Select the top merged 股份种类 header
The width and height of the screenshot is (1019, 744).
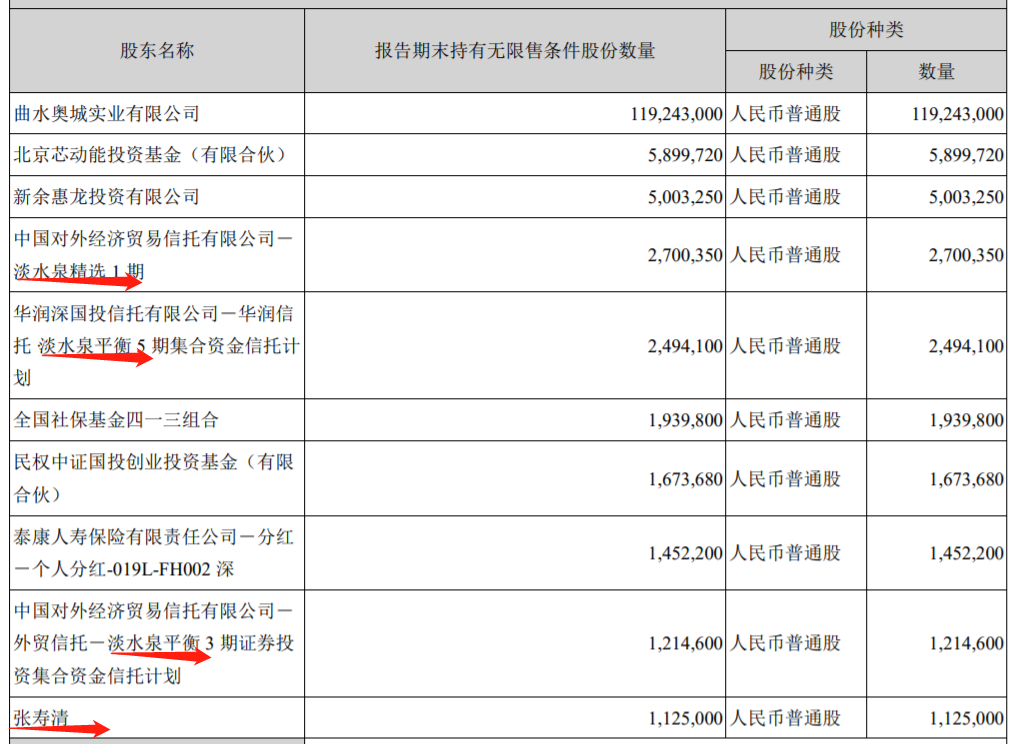click(x=866, y=30)
